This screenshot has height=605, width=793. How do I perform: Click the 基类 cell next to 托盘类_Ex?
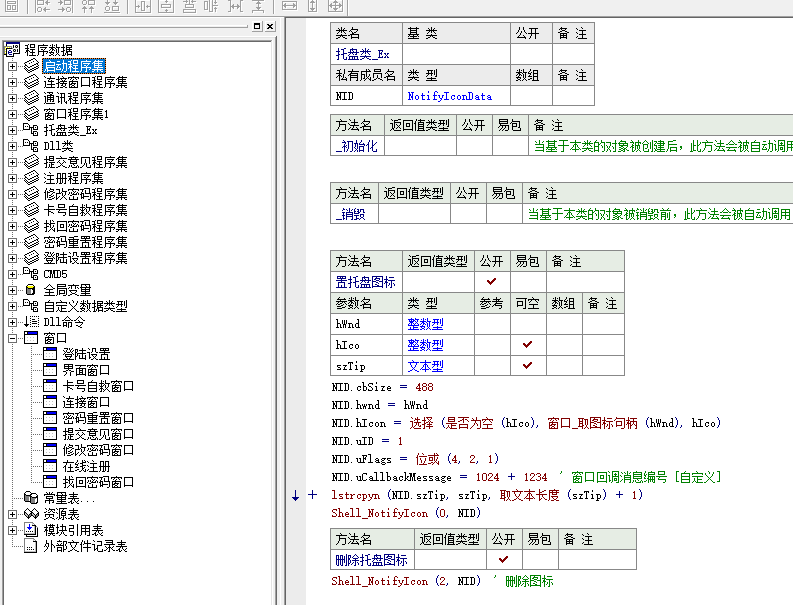tap(456, 54)
